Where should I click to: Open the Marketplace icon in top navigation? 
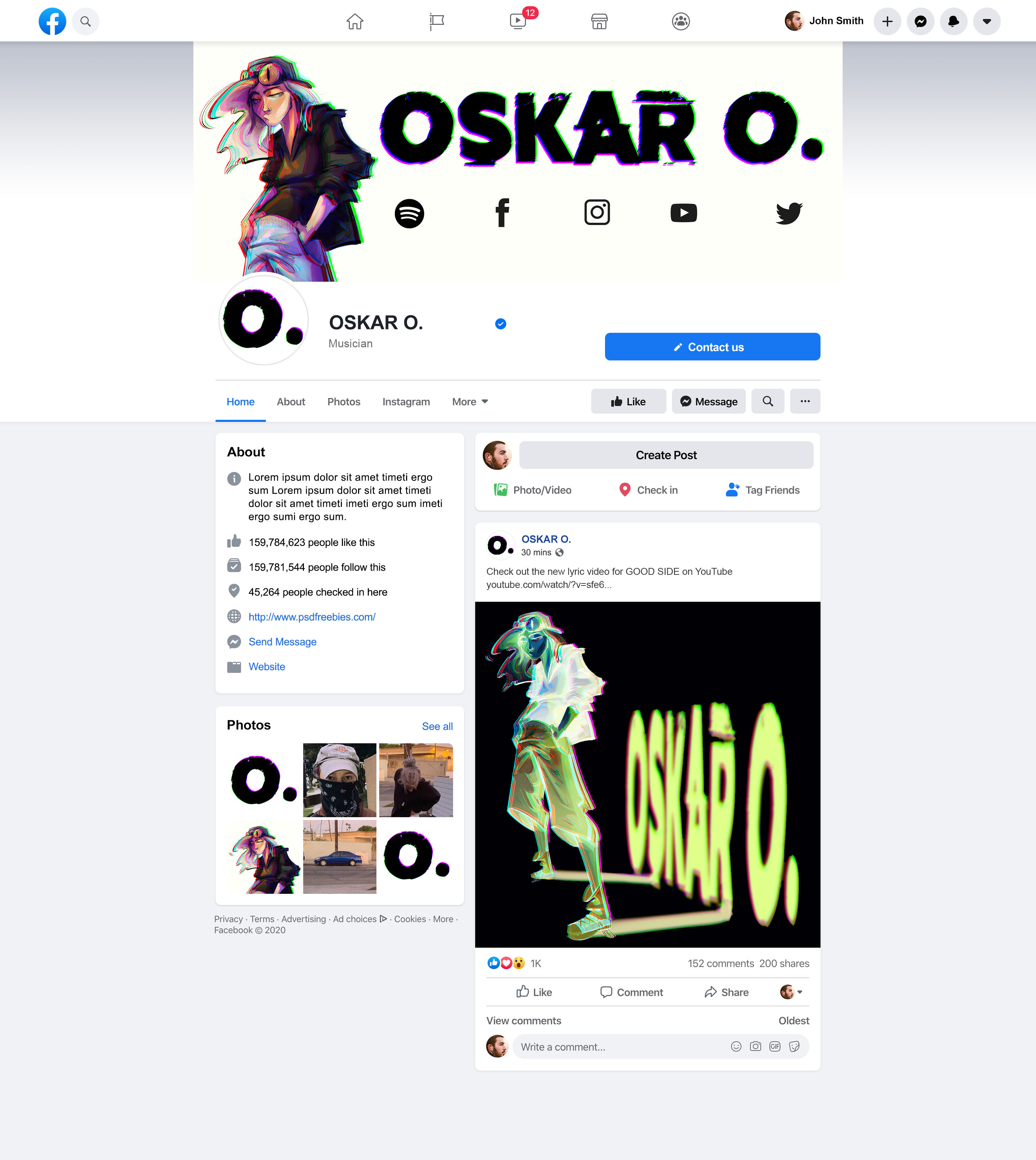coord(599,22)
